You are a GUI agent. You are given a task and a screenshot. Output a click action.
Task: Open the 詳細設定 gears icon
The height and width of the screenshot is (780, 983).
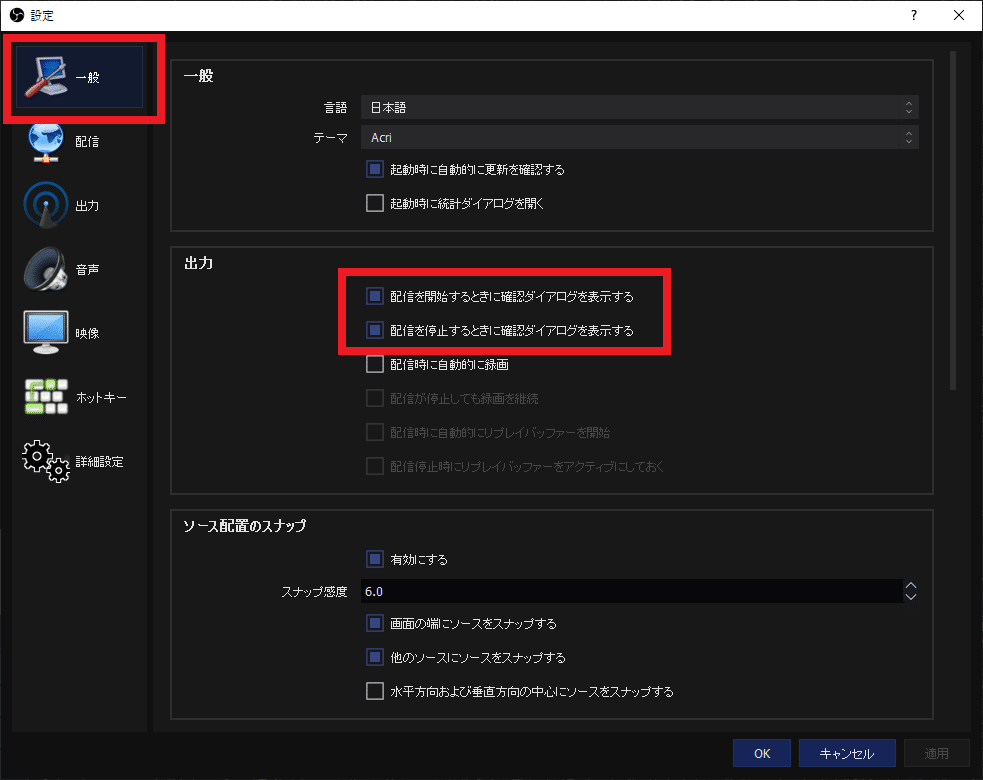click(46, 461)
